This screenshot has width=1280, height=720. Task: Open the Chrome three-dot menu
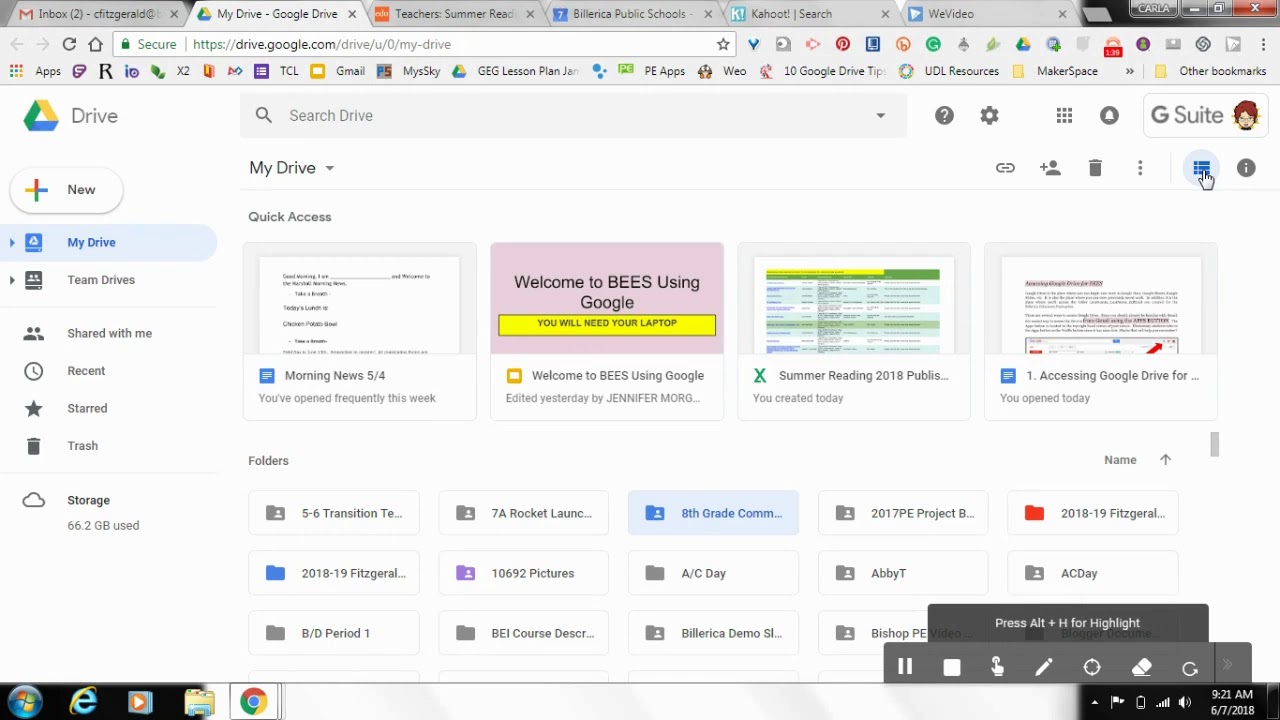point(1263,44)
